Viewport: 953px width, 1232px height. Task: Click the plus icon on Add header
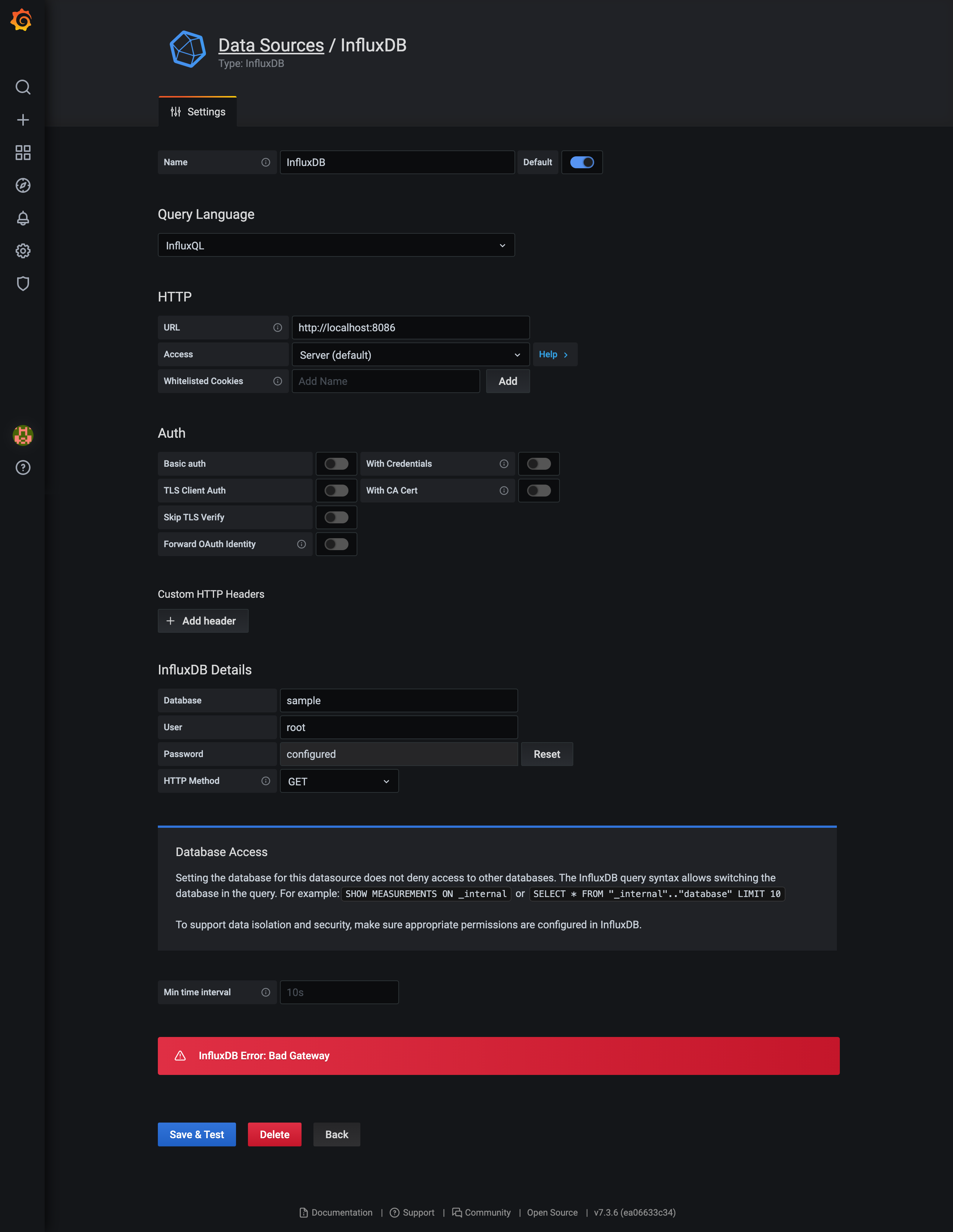point(170,620)
